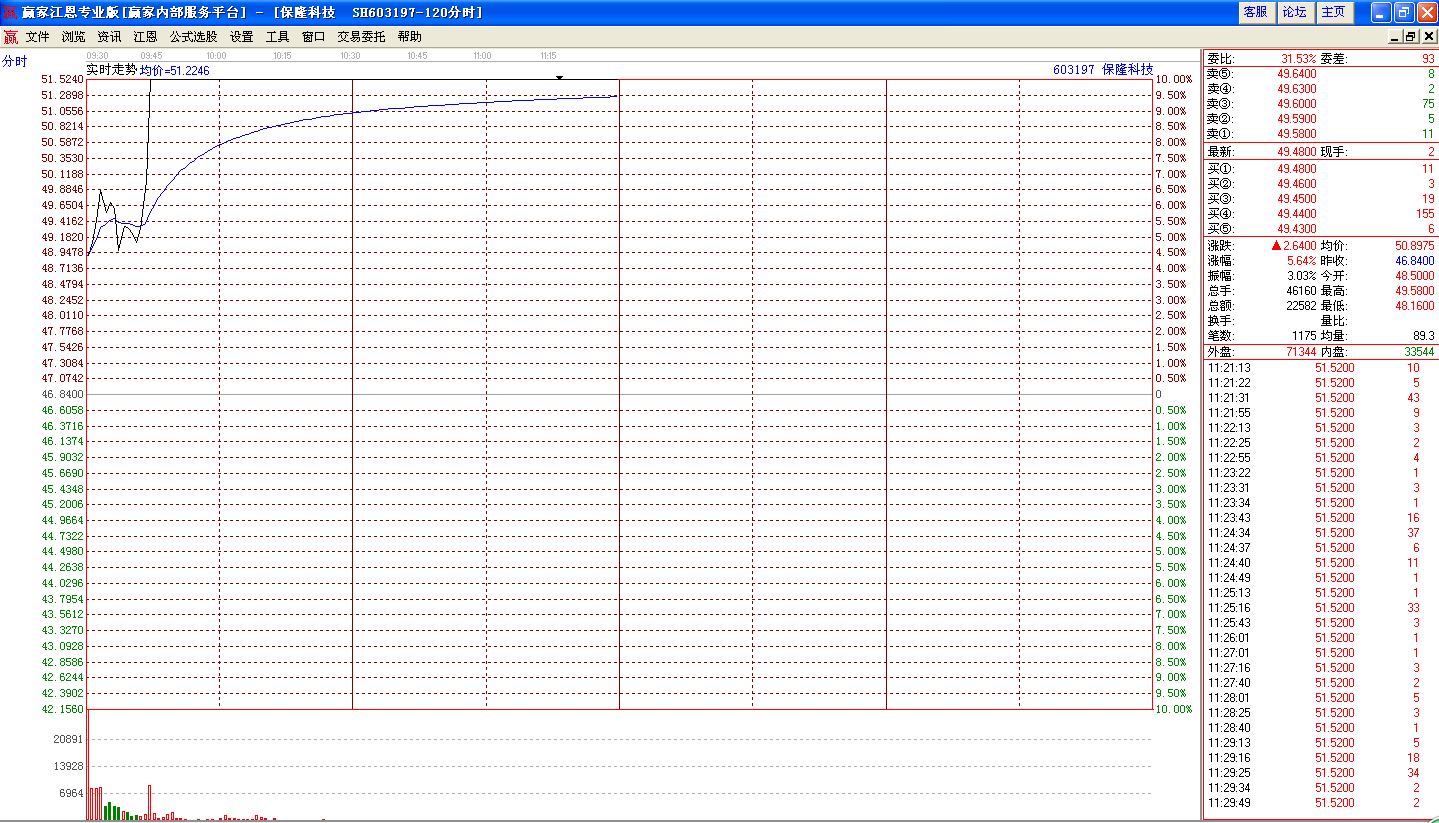Select the 卖④ row price 49.6300

1297,89
